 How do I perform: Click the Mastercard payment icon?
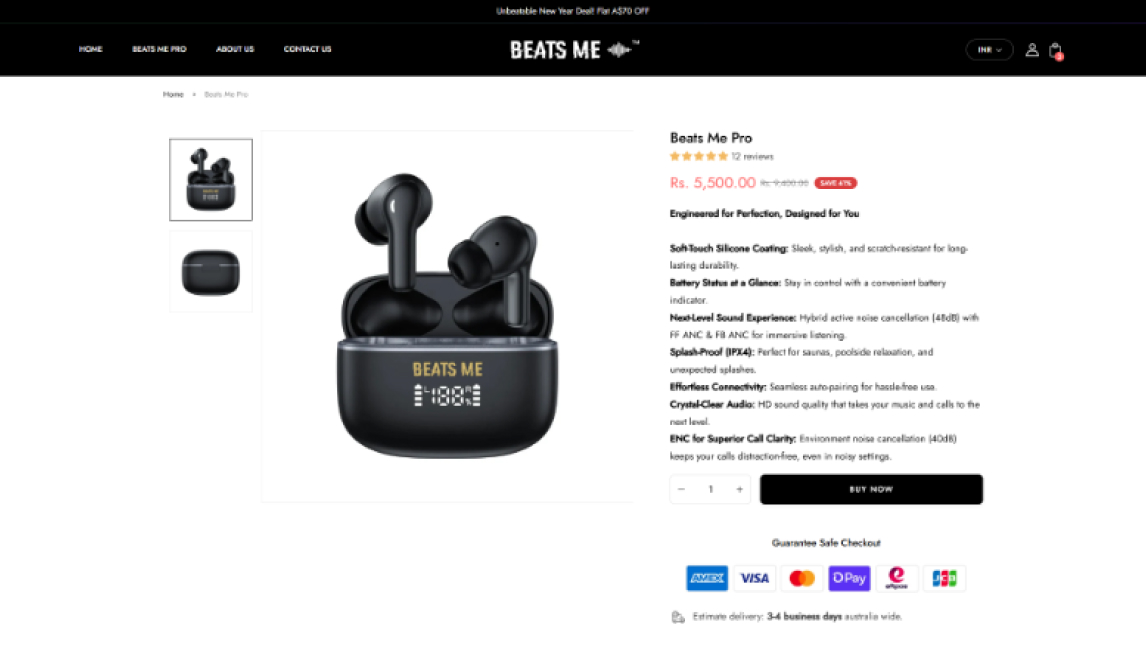pyautogui.click(x=802, y=578)
